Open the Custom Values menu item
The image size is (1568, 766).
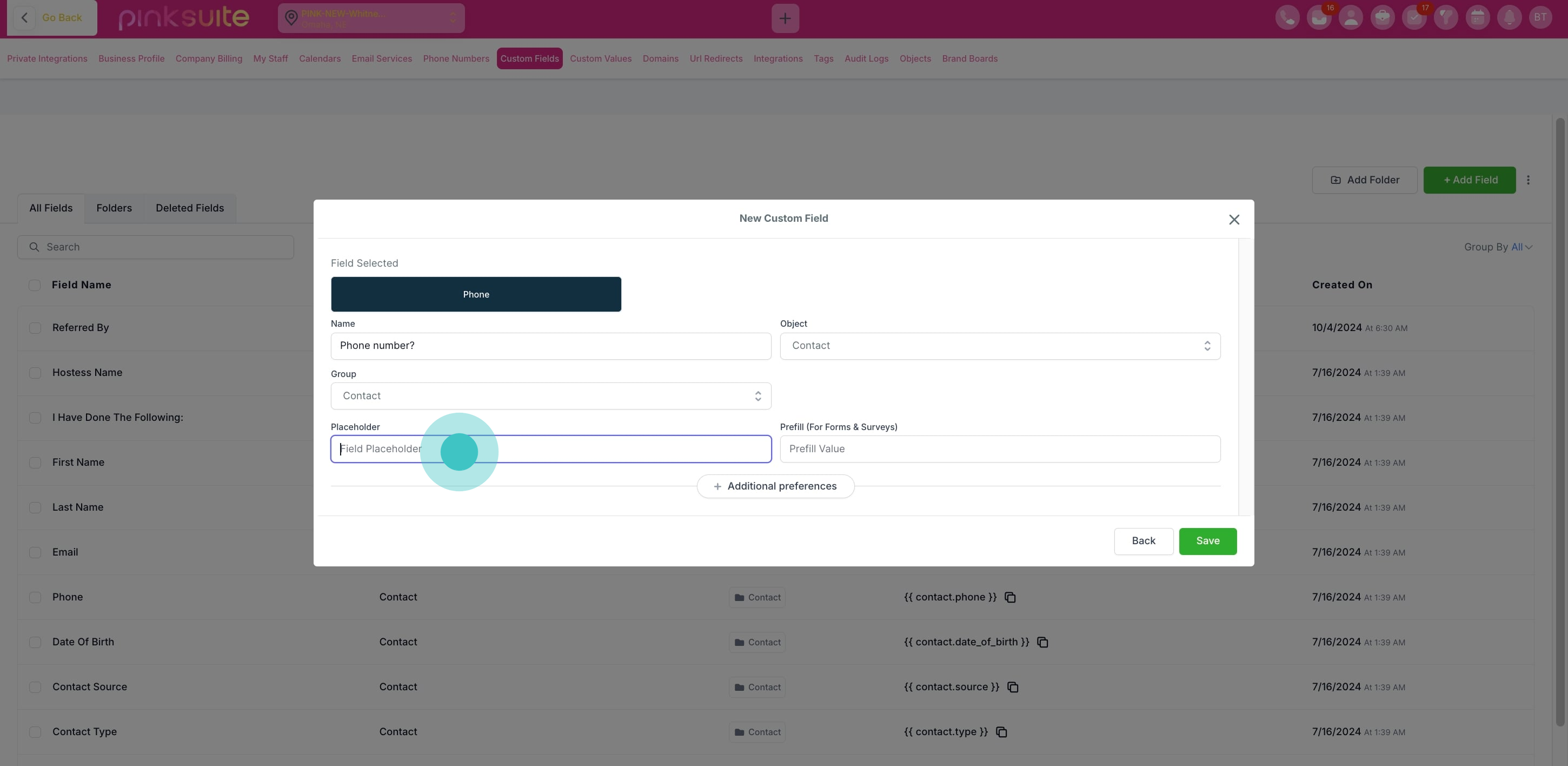(600, 58)
